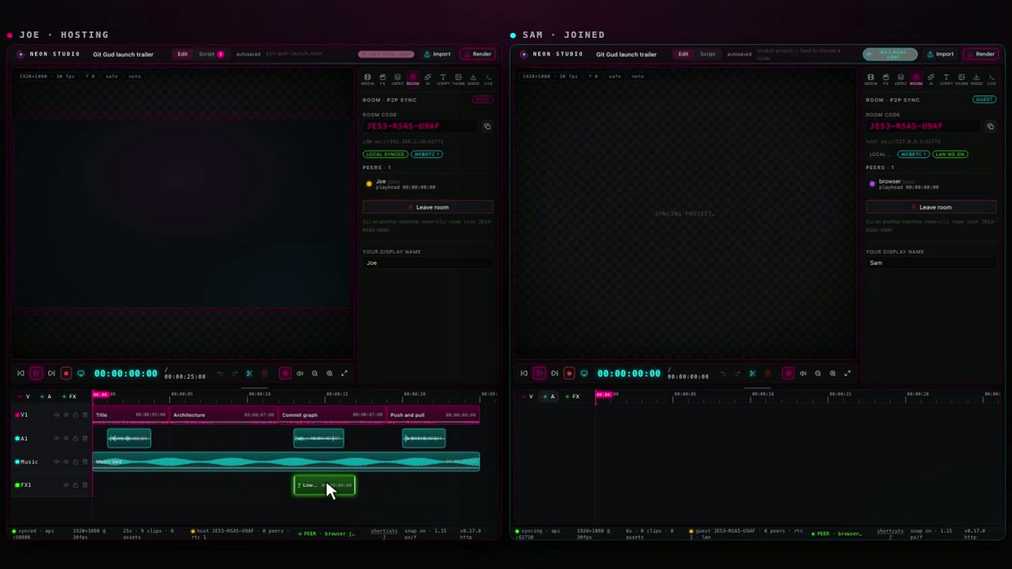The image size is (1012, 569).
Task: Select the Music bed clip on the Music track
Action: coord(286,462)
